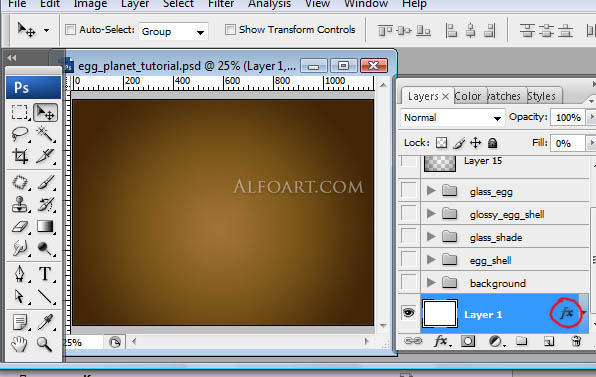This screenshot has height=377, width=596.
Task: Select the Pen tool
Action: point(20,274)
